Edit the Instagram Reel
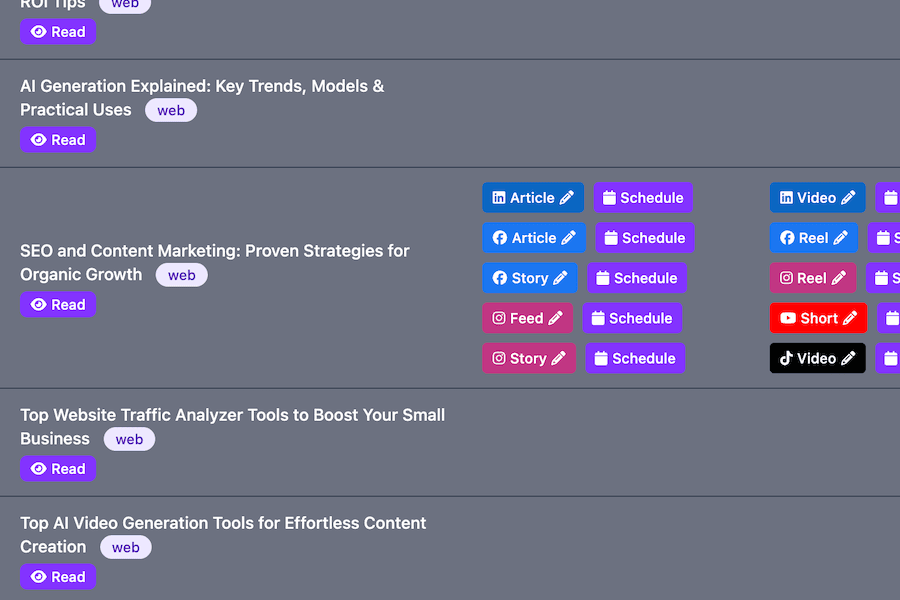This screenshot has height=600, width=900. tap(812, 278)
